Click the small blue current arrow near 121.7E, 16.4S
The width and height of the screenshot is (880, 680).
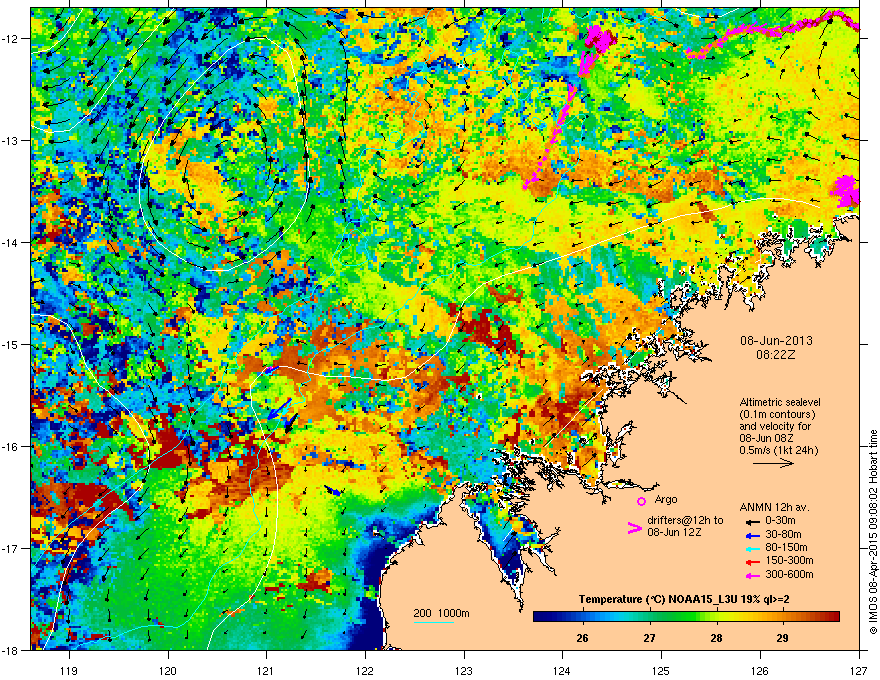point(333,490)
